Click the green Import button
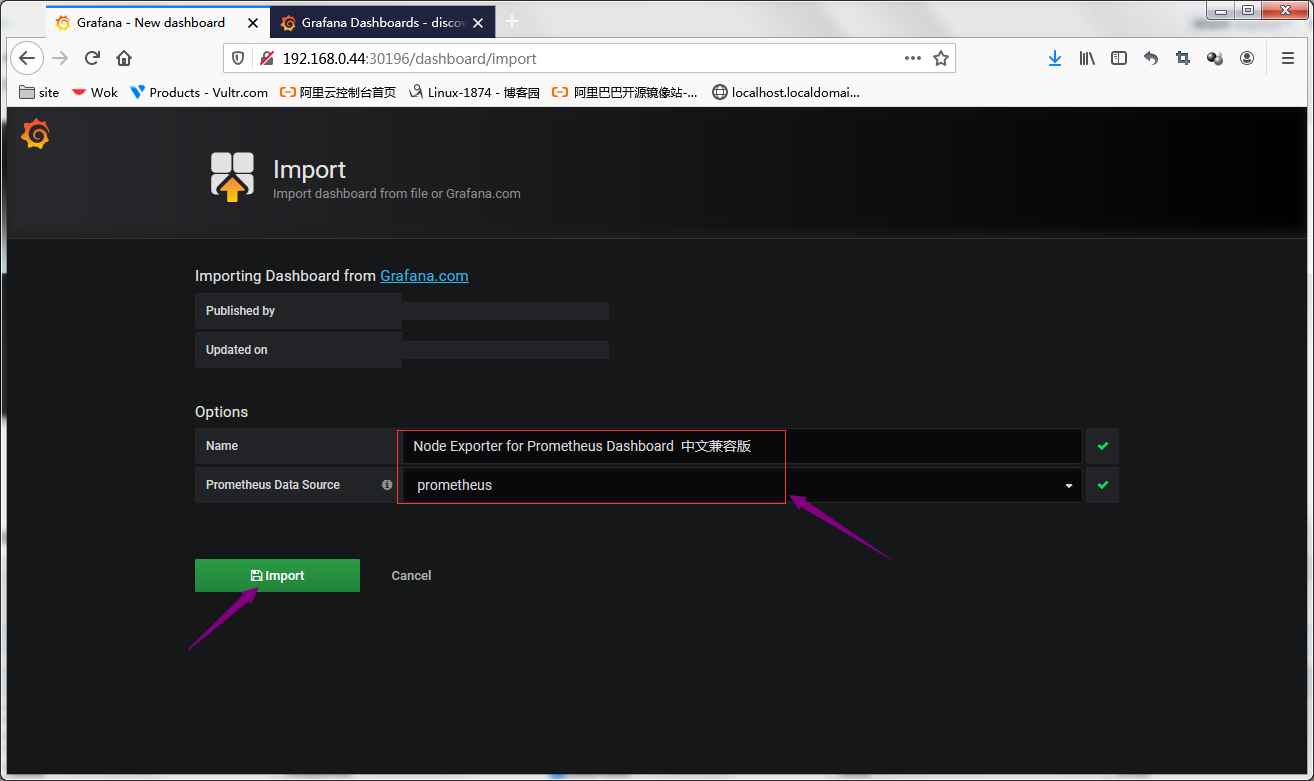Screen dimensions: 1314x781 tap(277, 575)
